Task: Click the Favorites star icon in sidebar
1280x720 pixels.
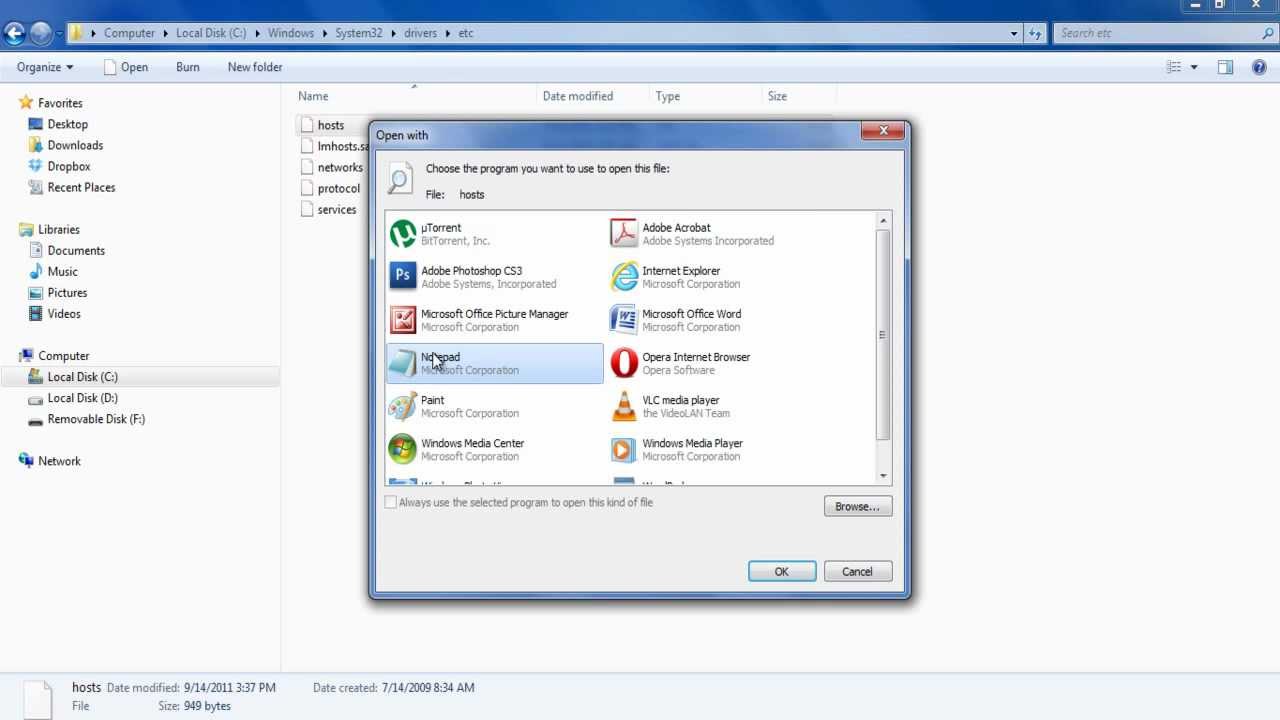Action: coord(26,103)
